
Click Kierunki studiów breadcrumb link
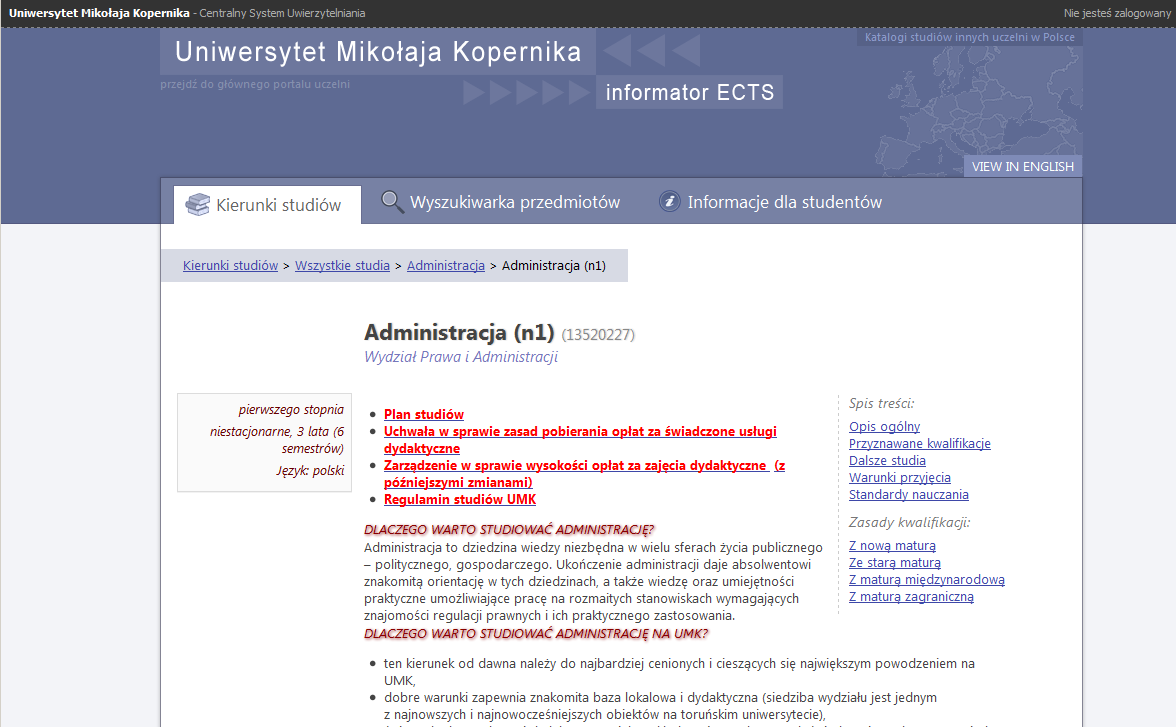(230, 266)
